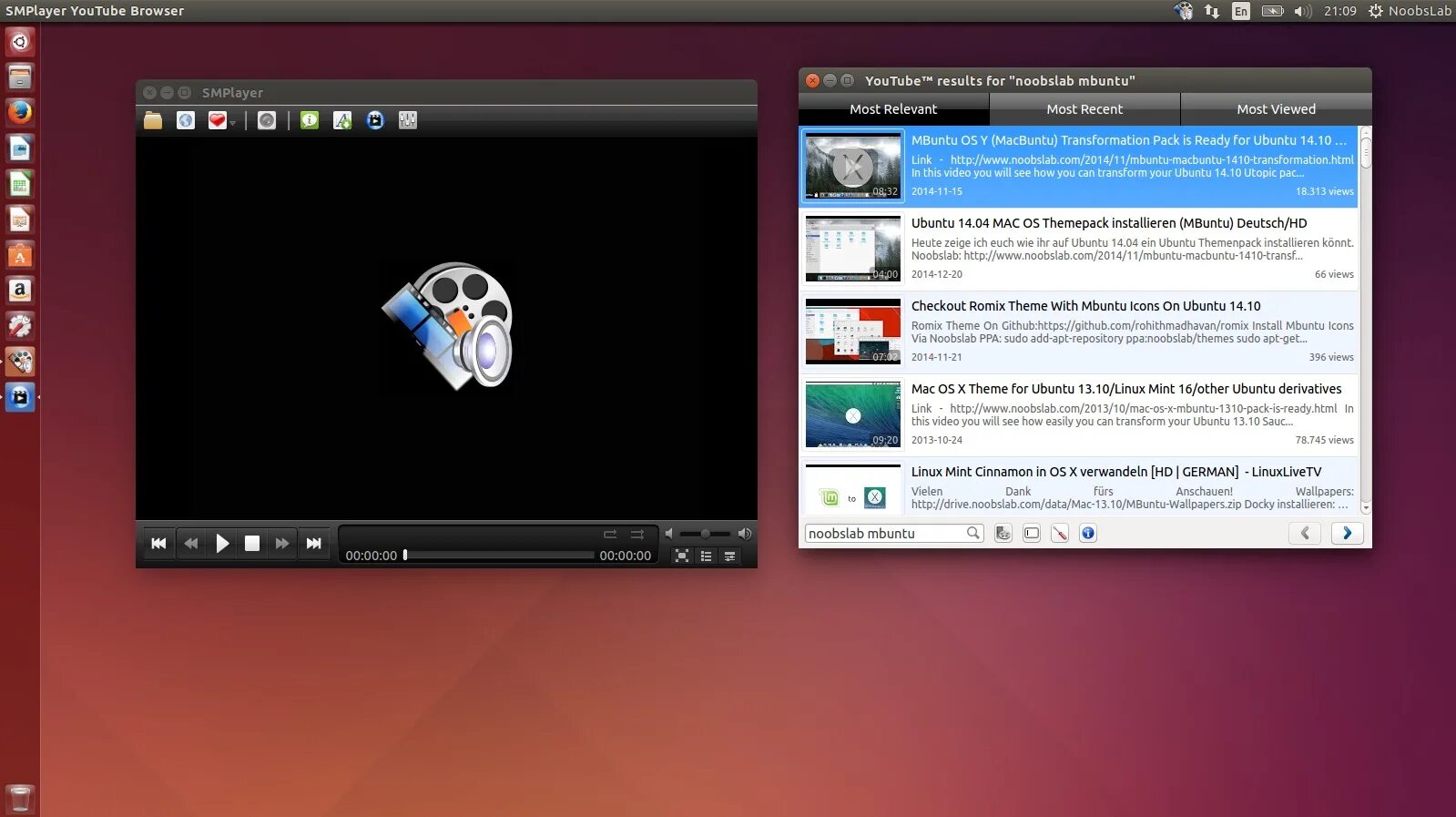Click the 'MBuntu OS Y (MacBuntu) Transformation Pack' title
This screenshot has height=817, width=1456.
tap(1128, 140)
